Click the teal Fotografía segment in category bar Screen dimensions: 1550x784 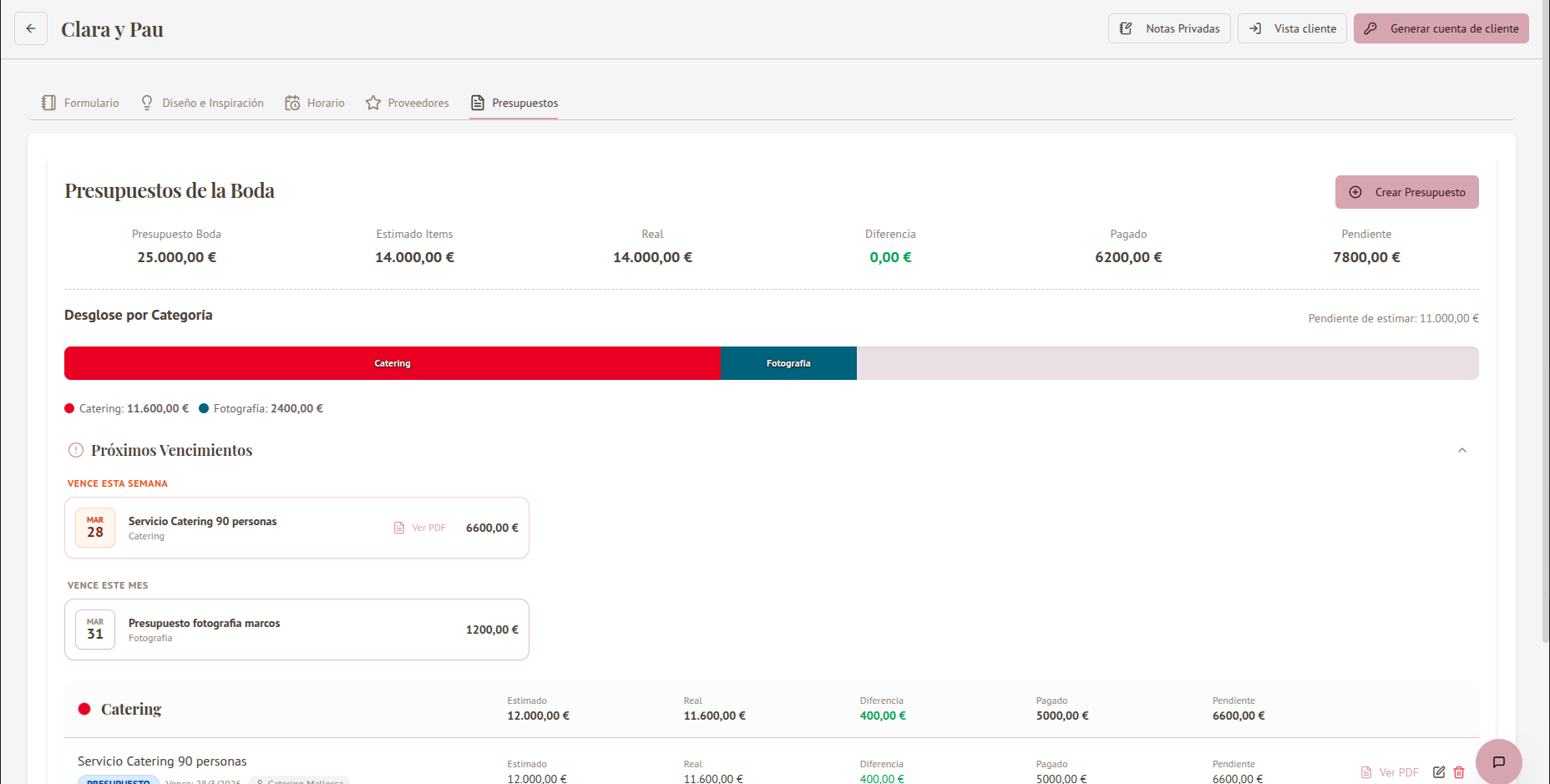pos(788,363)
